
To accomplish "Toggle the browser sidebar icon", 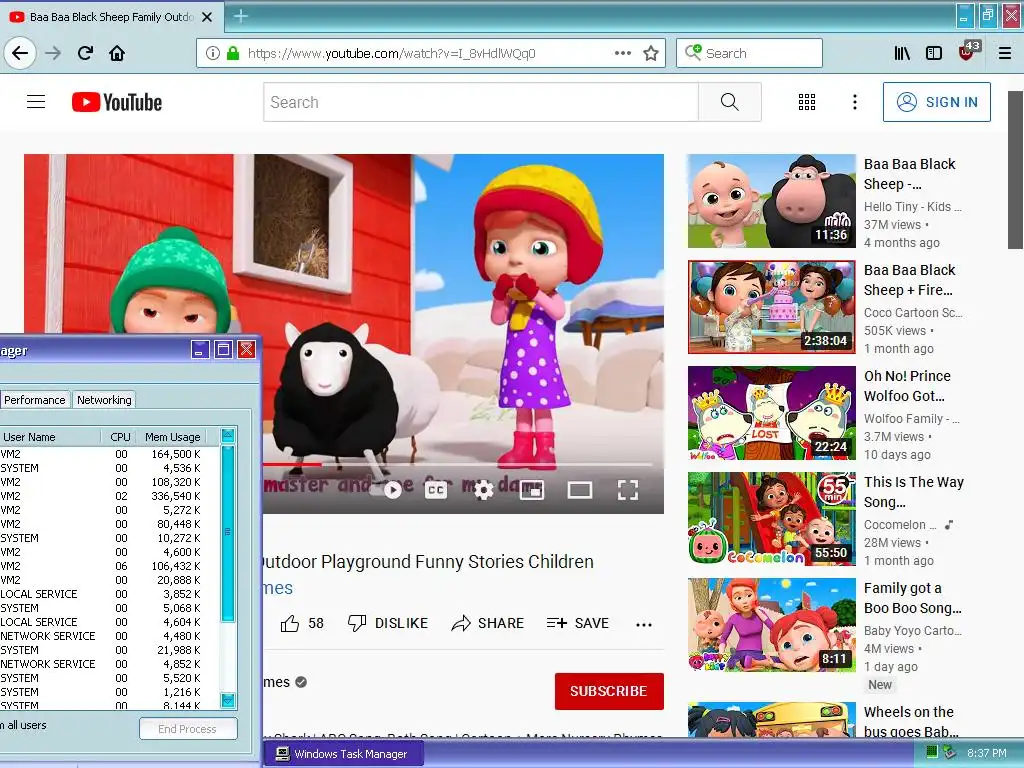I will coord(934,53).
